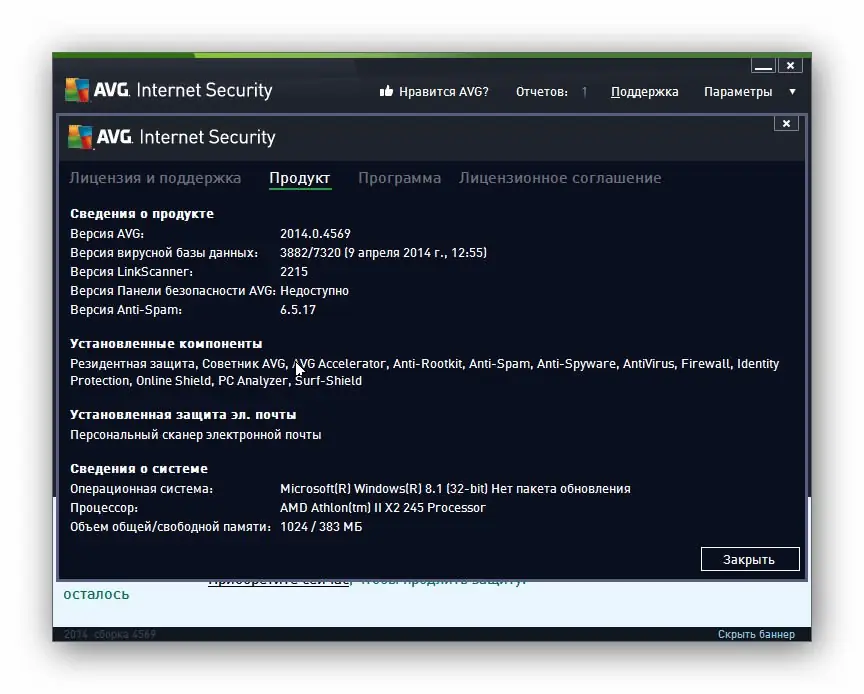864x694 pixels.
Task: Click the Windows 8.1 operating system value
Action: (455, 489)
